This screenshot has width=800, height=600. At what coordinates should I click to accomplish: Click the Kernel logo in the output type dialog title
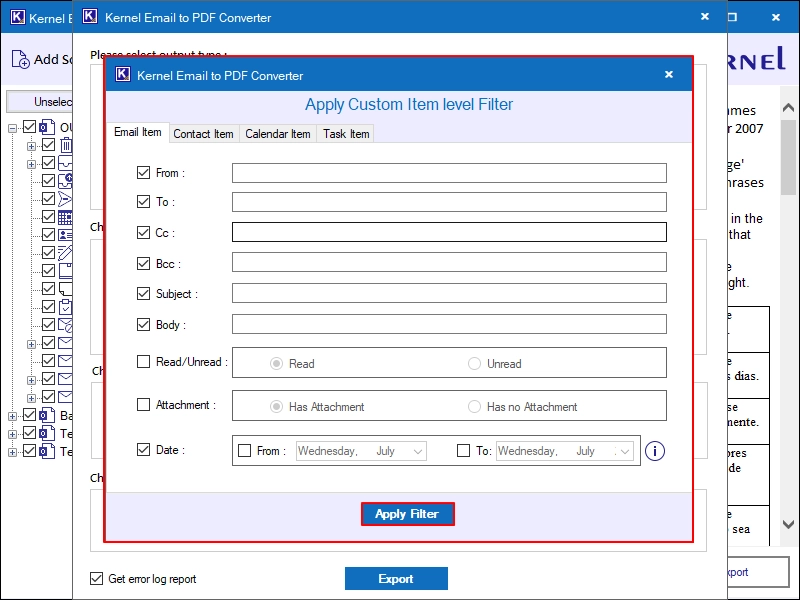(x=90, y=17)
